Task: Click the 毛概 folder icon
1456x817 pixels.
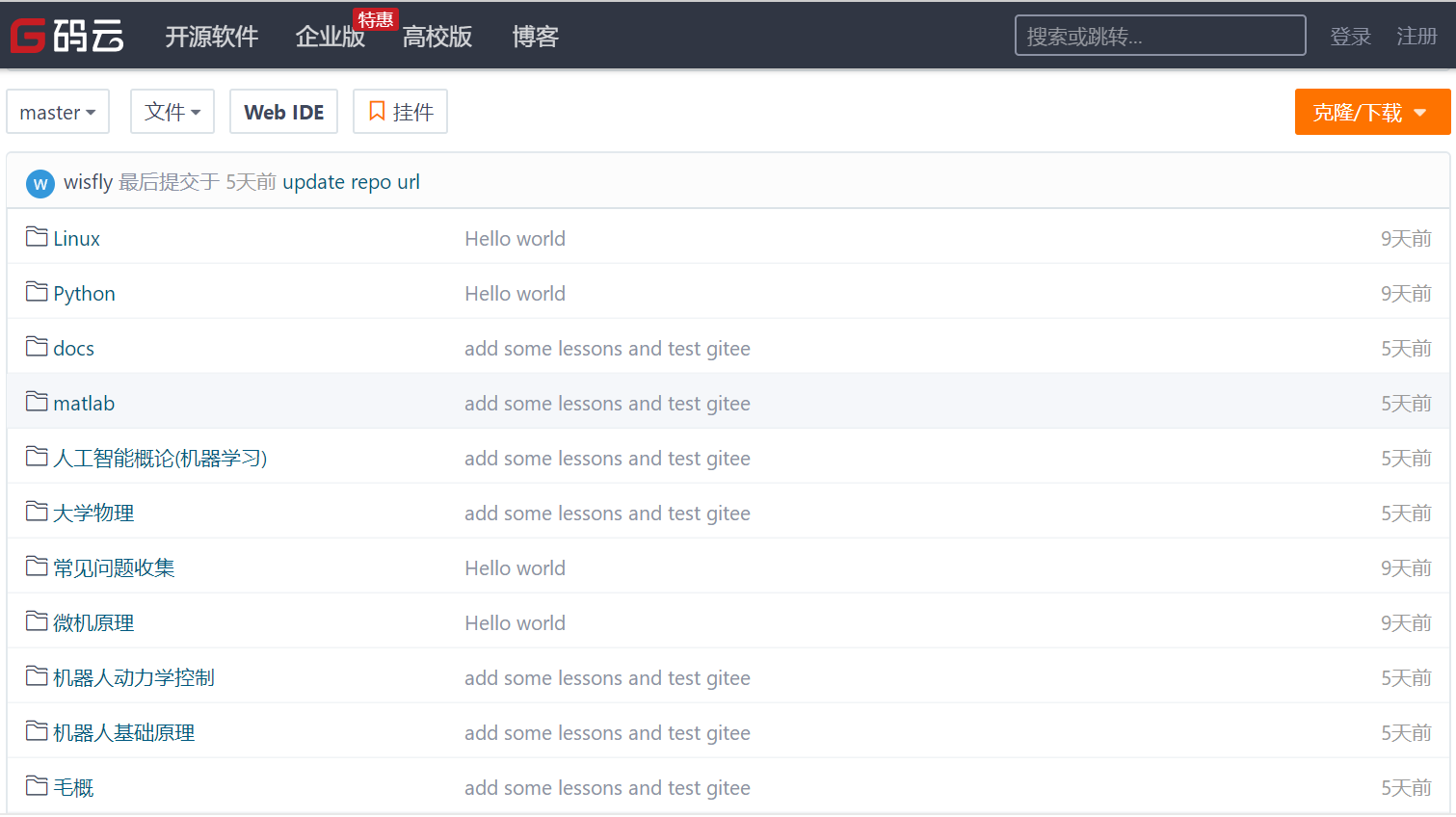Action: point(37,786)
